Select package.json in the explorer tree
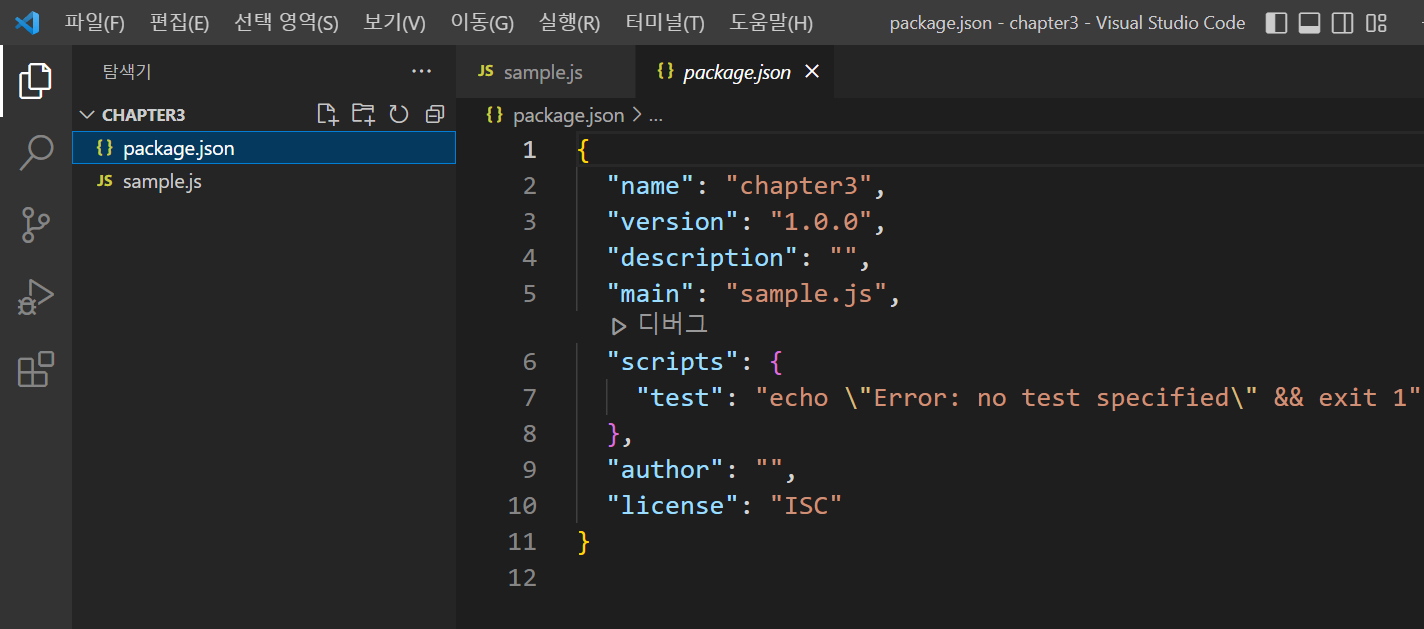The width and height of the screenshot is (1424, 629). click(264, 148)
